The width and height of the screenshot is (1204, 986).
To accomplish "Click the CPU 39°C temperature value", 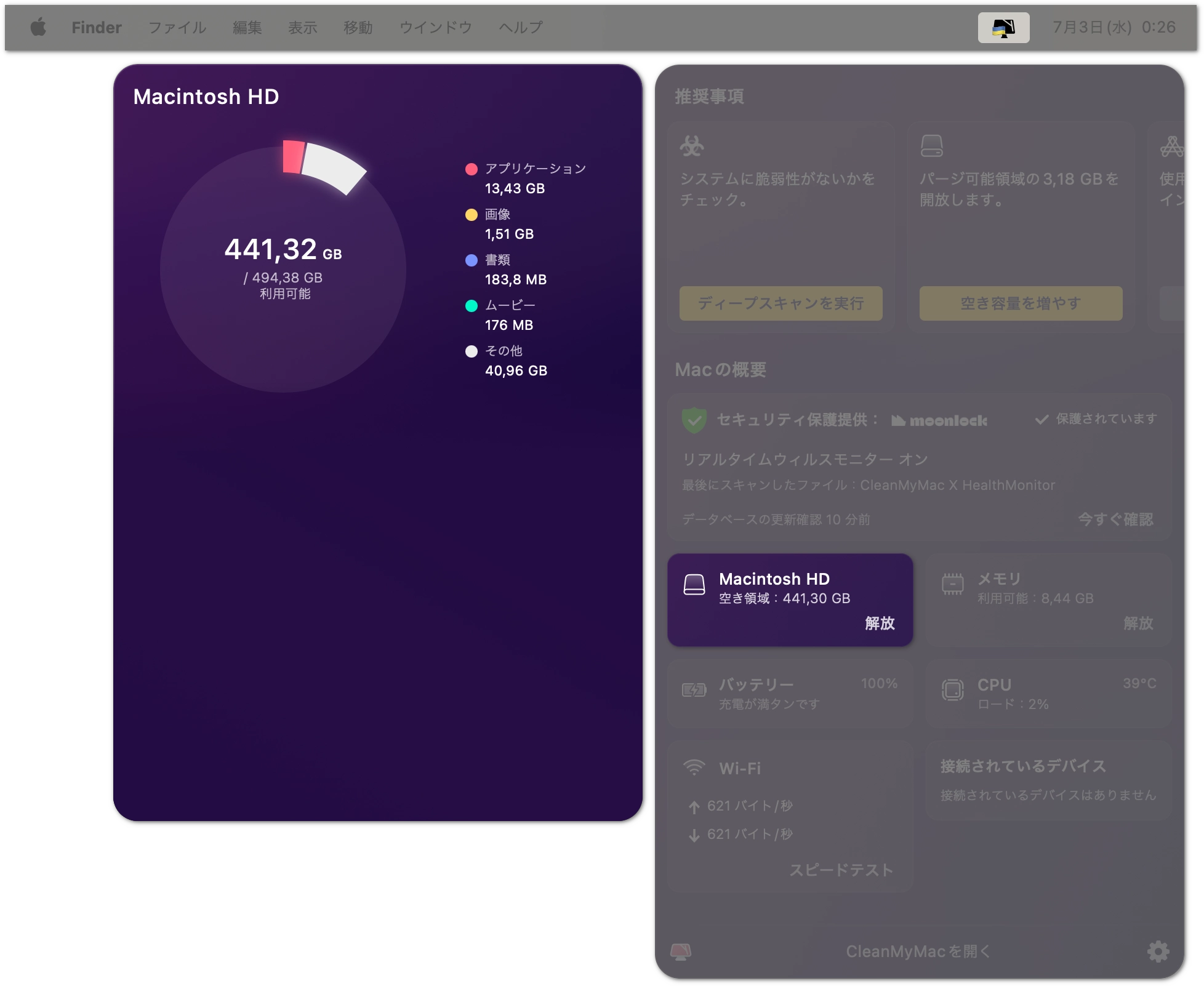I will tap(1139, 684).
